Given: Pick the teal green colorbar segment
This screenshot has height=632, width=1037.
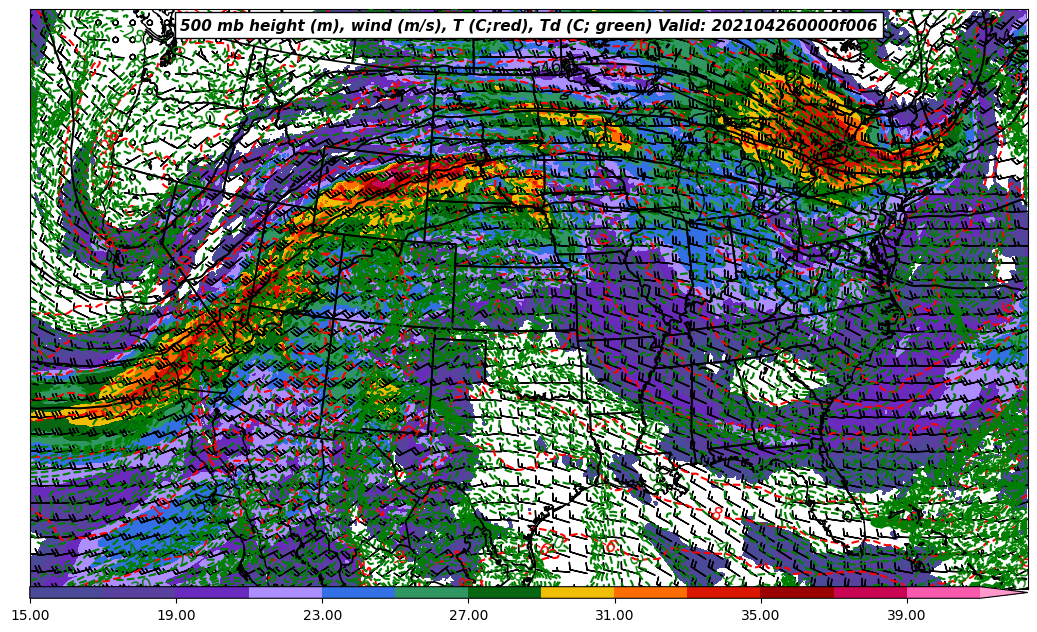Looking at the screenshot, I should click(431, 593).
